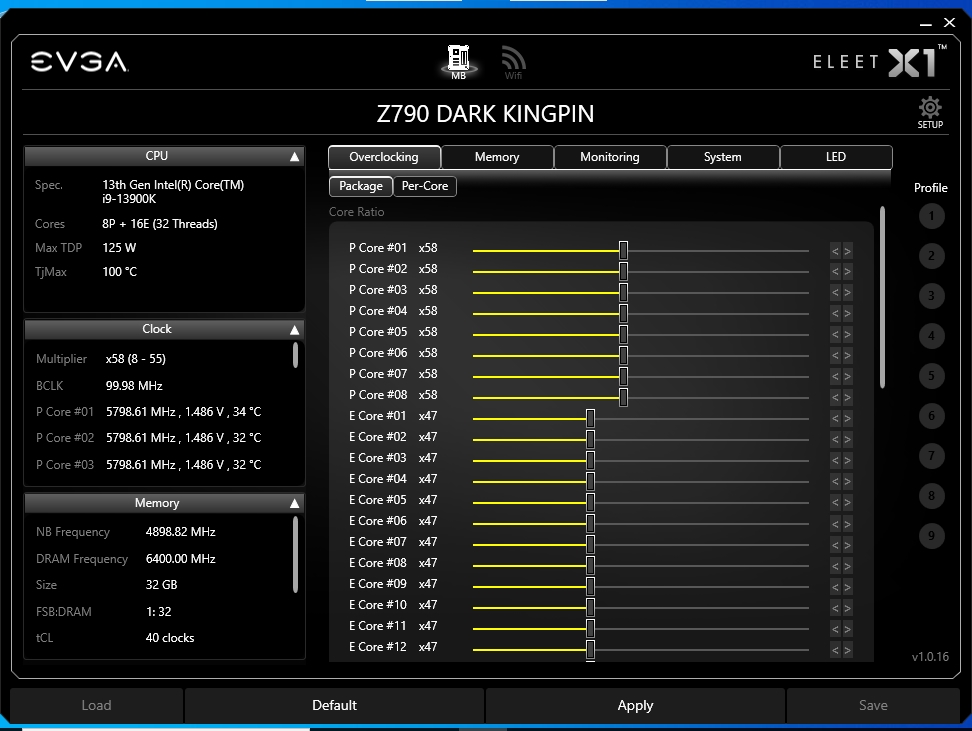Click E Core #12 ratio slider handle
This screenshot has height=731, width=972.
click(x=590, y=650)
